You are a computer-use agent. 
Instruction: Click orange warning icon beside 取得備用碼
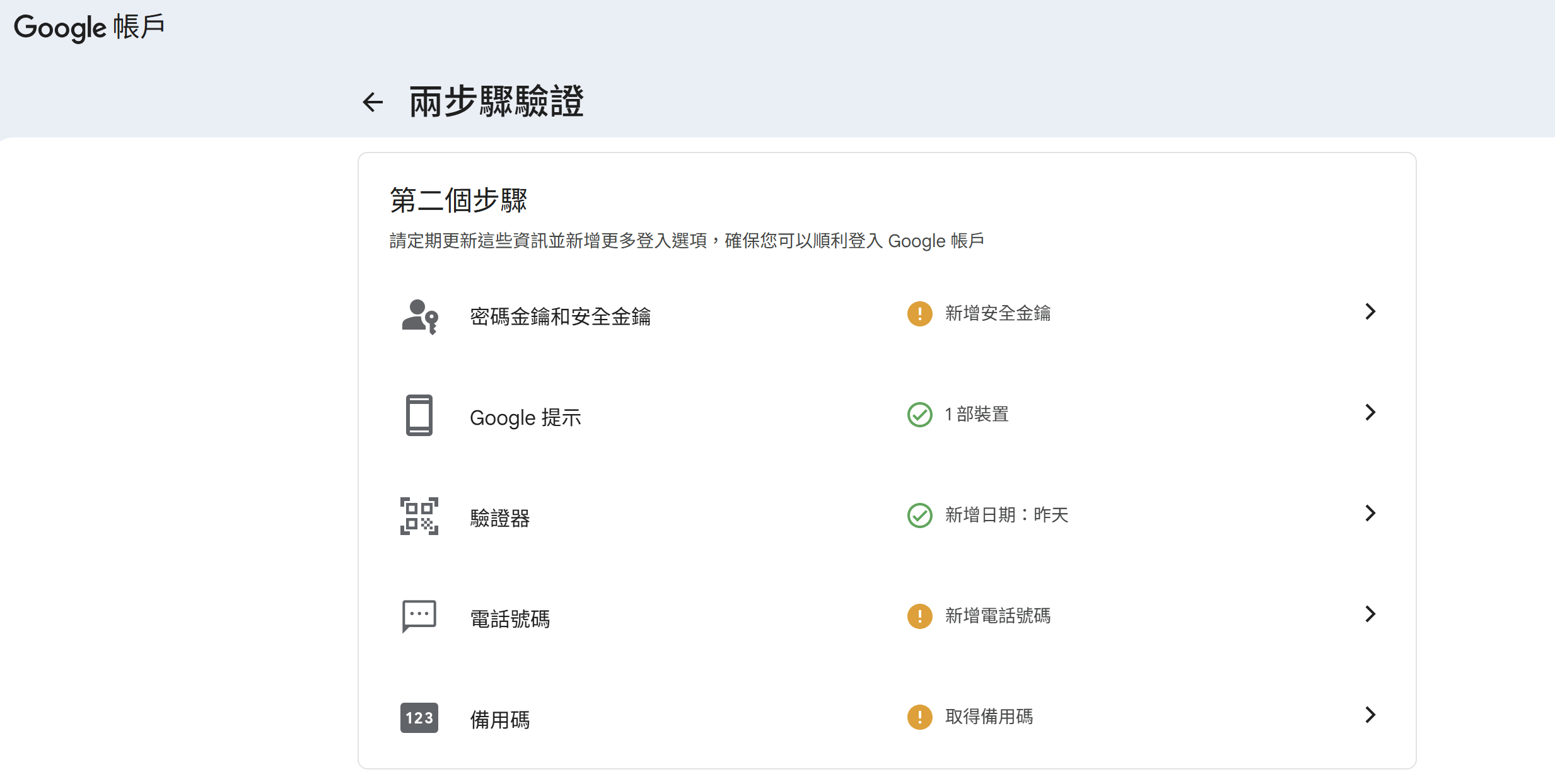tap(919, 717)
